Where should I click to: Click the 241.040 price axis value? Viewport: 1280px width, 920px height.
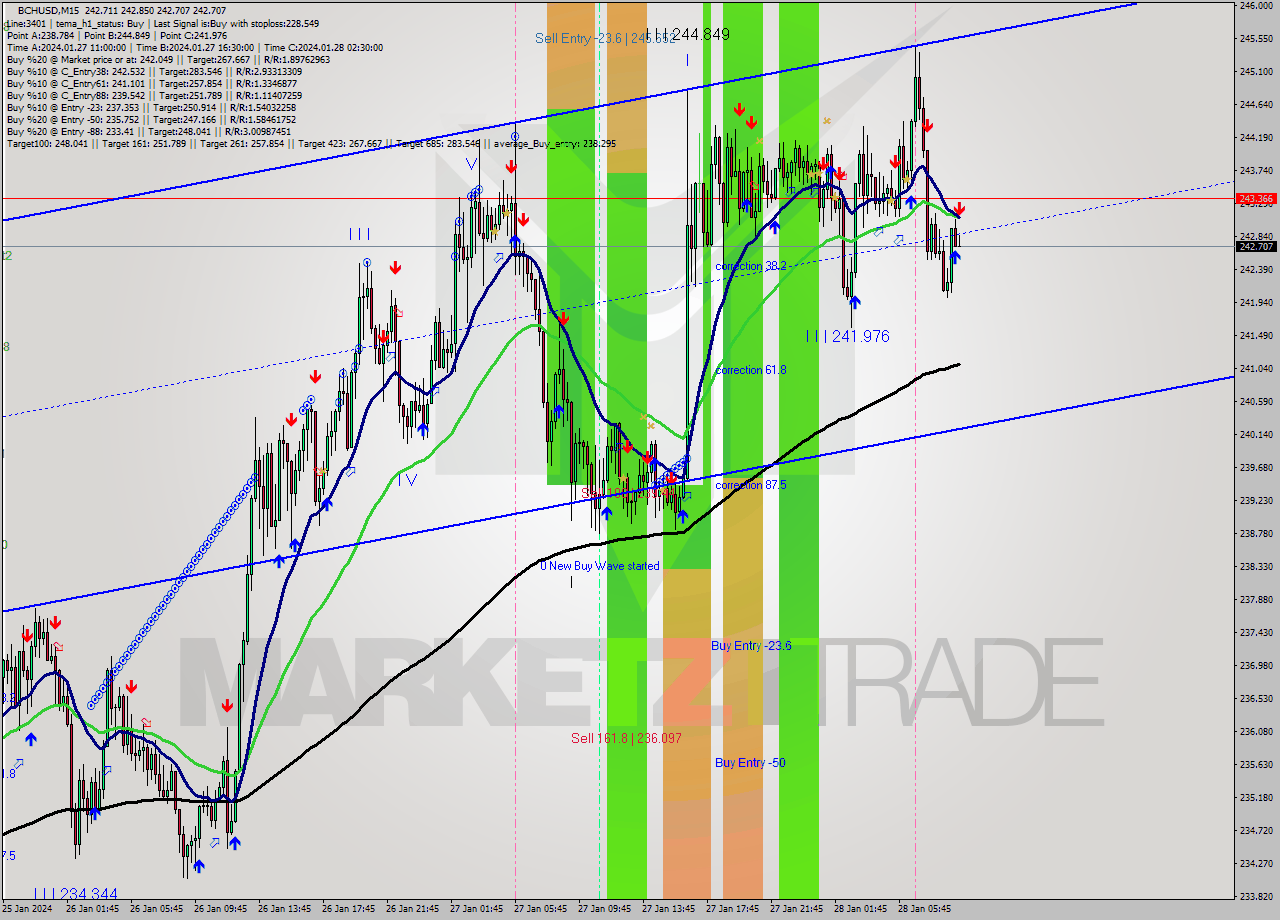pos(1255,369)
